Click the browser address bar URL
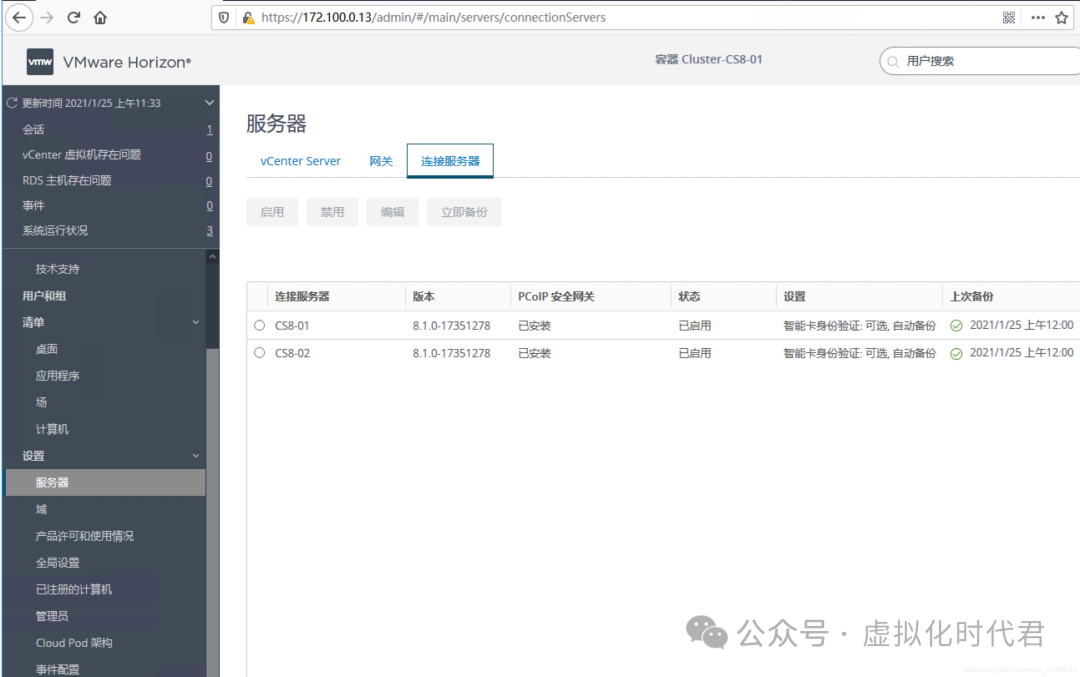Viewport: 1080px width, 677px height. (x=433, y=18)
